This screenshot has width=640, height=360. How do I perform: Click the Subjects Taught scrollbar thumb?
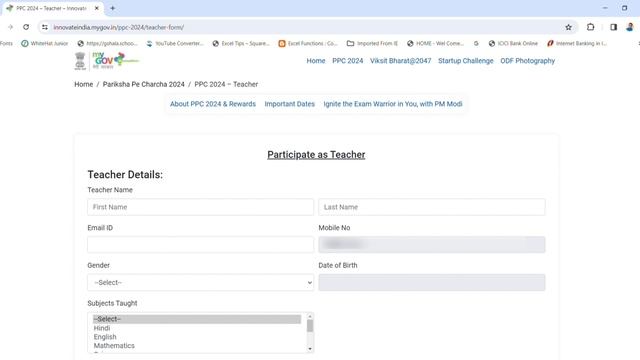(310, 326)
